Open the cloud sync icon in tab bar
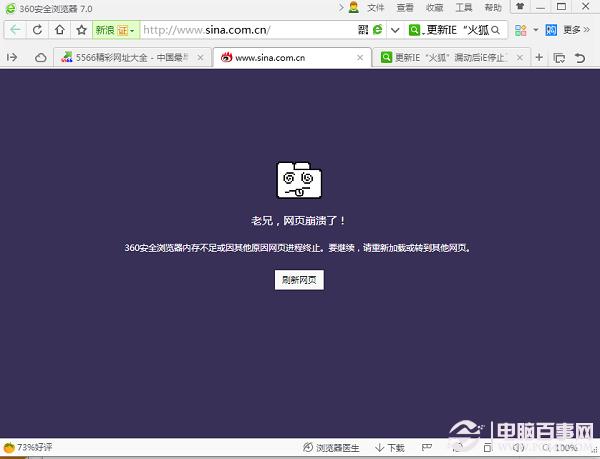The height and width of the screenshot is (459, 600). 40,57
